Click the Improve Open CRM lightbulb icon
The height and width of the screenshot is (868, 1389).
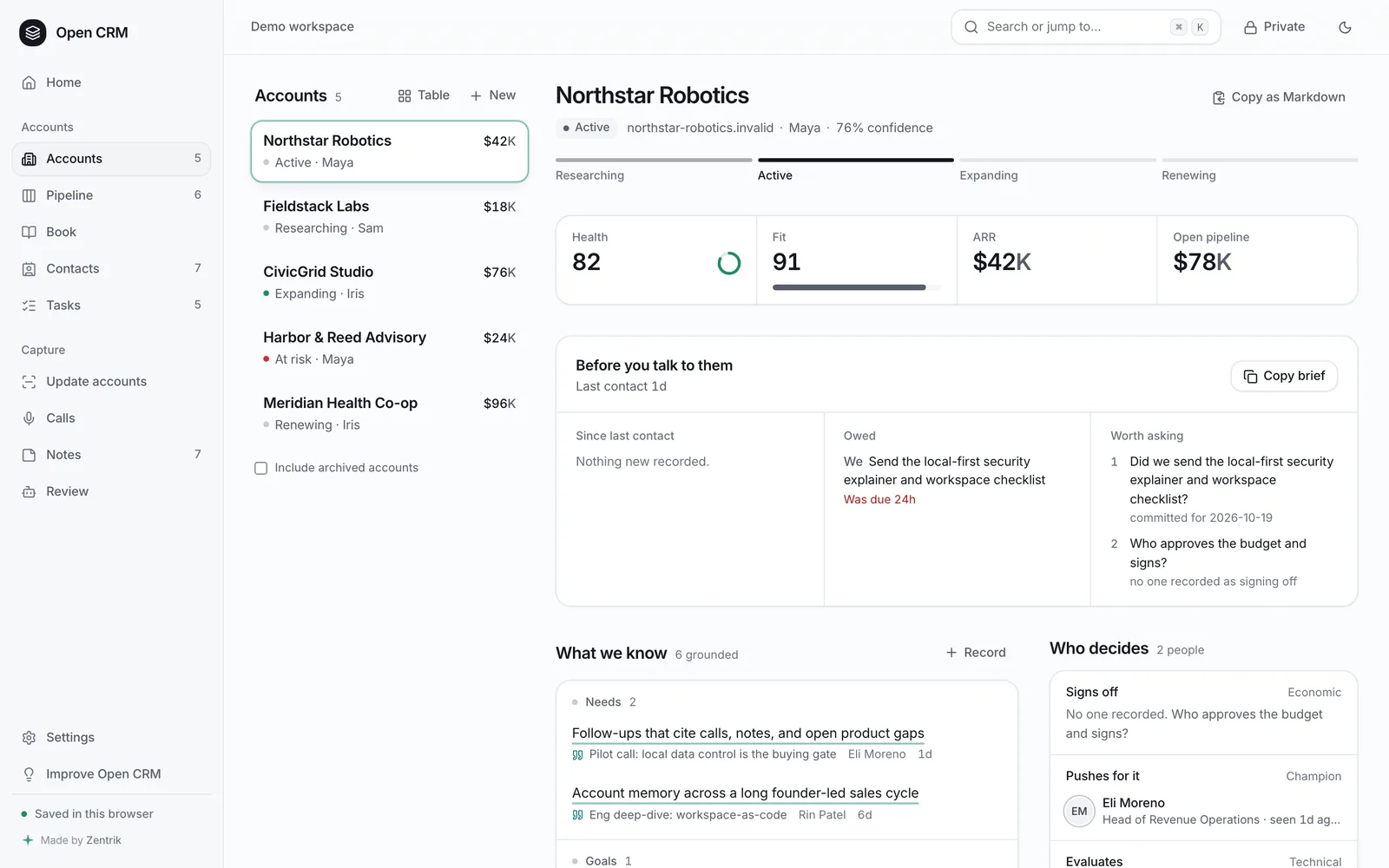click(29, 774)
